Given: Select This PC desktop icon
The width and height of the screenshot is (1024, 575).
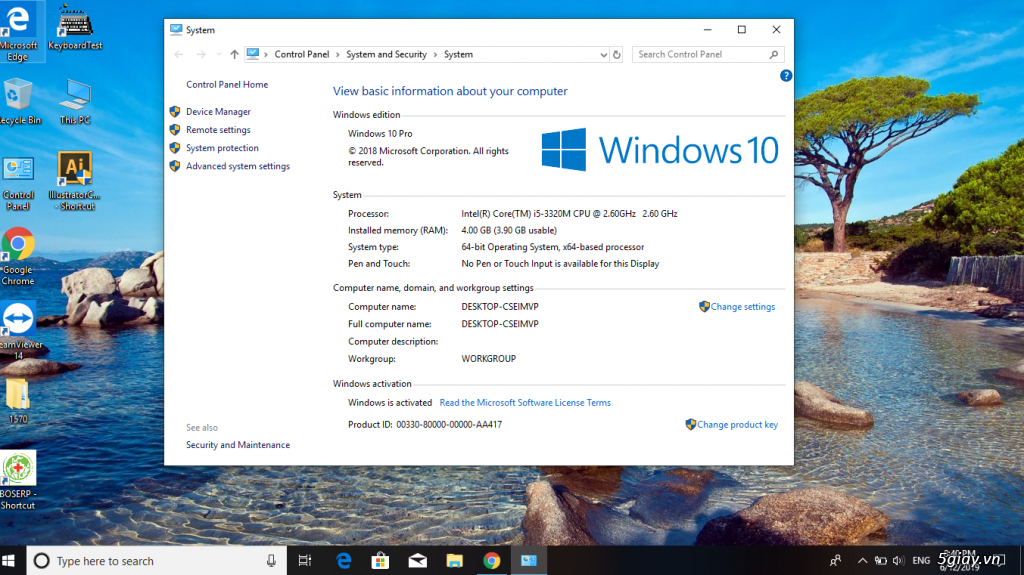Looking at the screenshot, I should (75, 101).
